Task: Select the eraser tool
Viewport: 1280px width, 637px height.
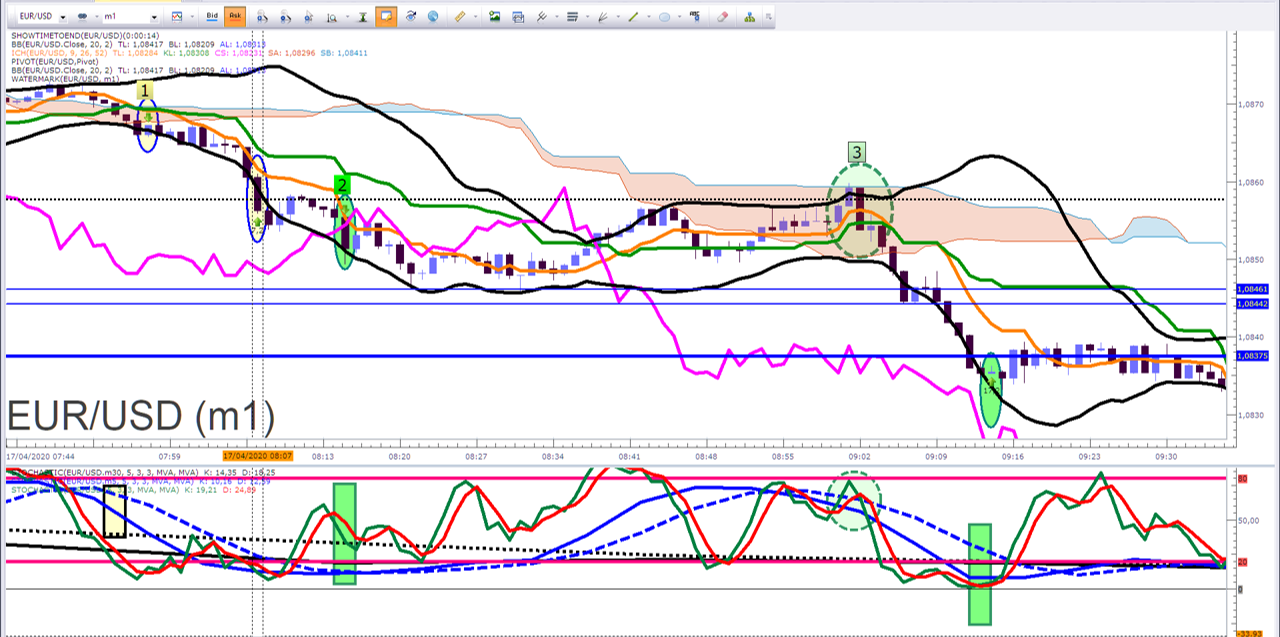Action: click(x=723, y=17)
